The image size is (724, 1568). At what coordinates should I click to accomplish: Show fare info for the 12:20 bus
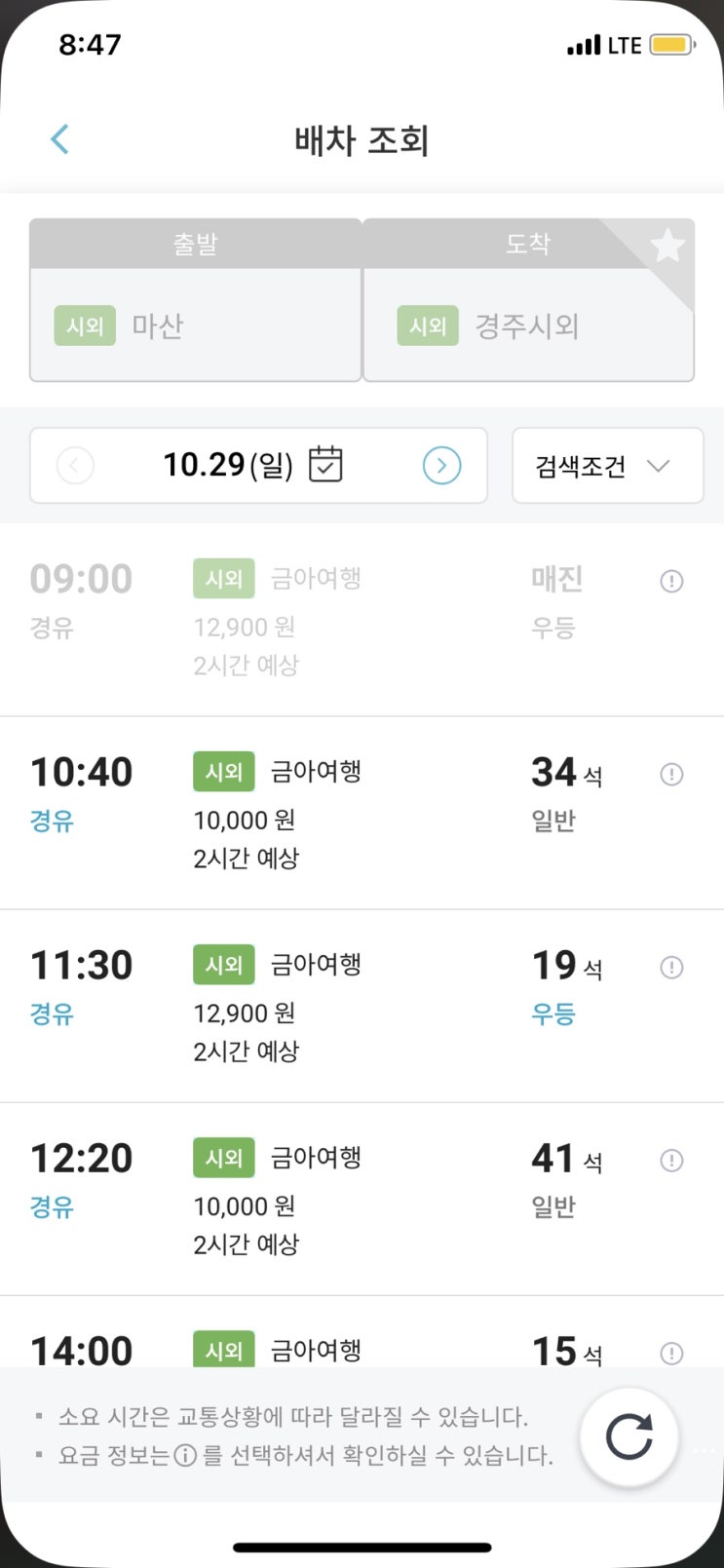point(671,1161)
